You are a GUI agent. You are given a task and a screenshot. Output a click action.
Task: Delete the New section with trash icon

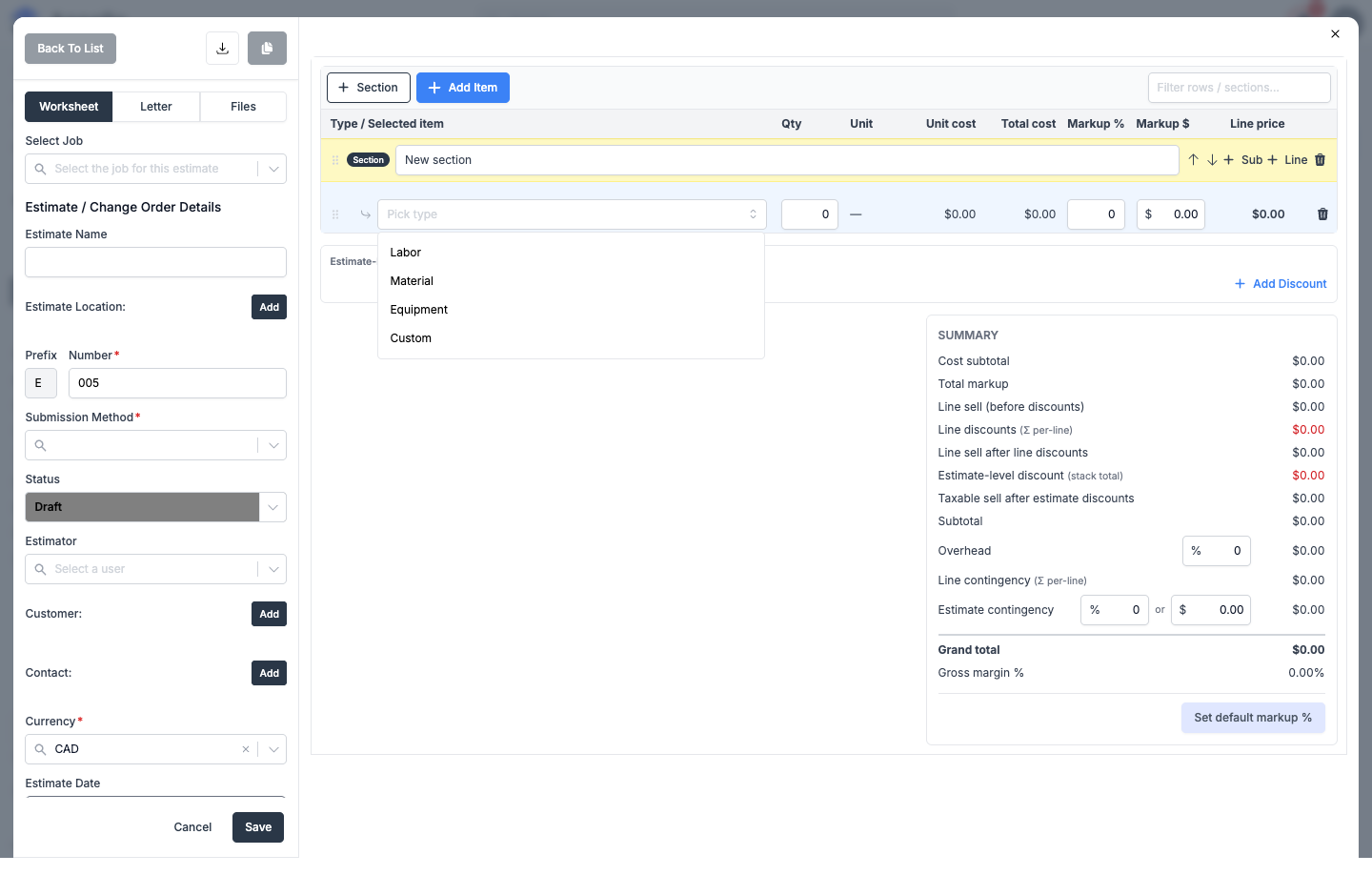pyautogui.click(x=1321, y=160)
